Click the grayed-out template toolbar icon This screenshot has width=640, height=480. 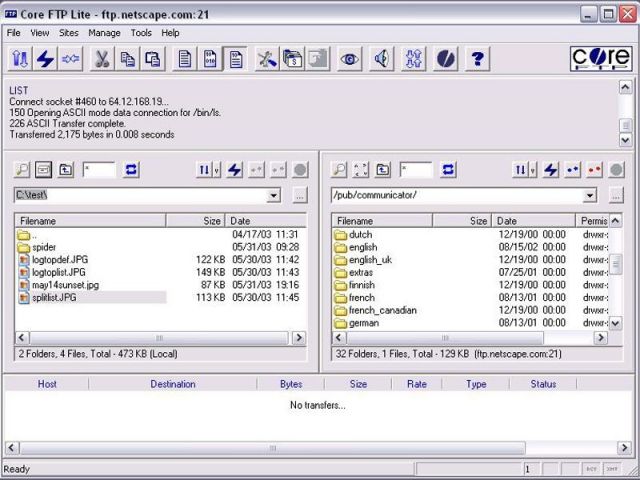318,59
